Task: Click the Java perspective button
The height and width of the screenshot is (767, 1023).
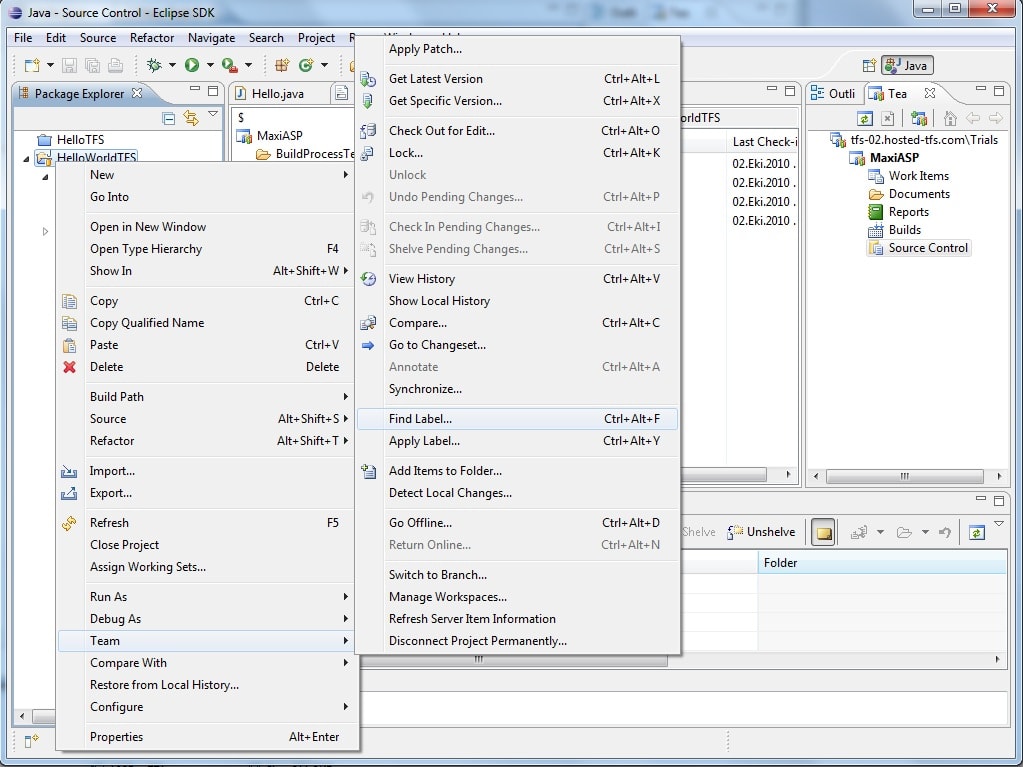Action: coord(908,65)
